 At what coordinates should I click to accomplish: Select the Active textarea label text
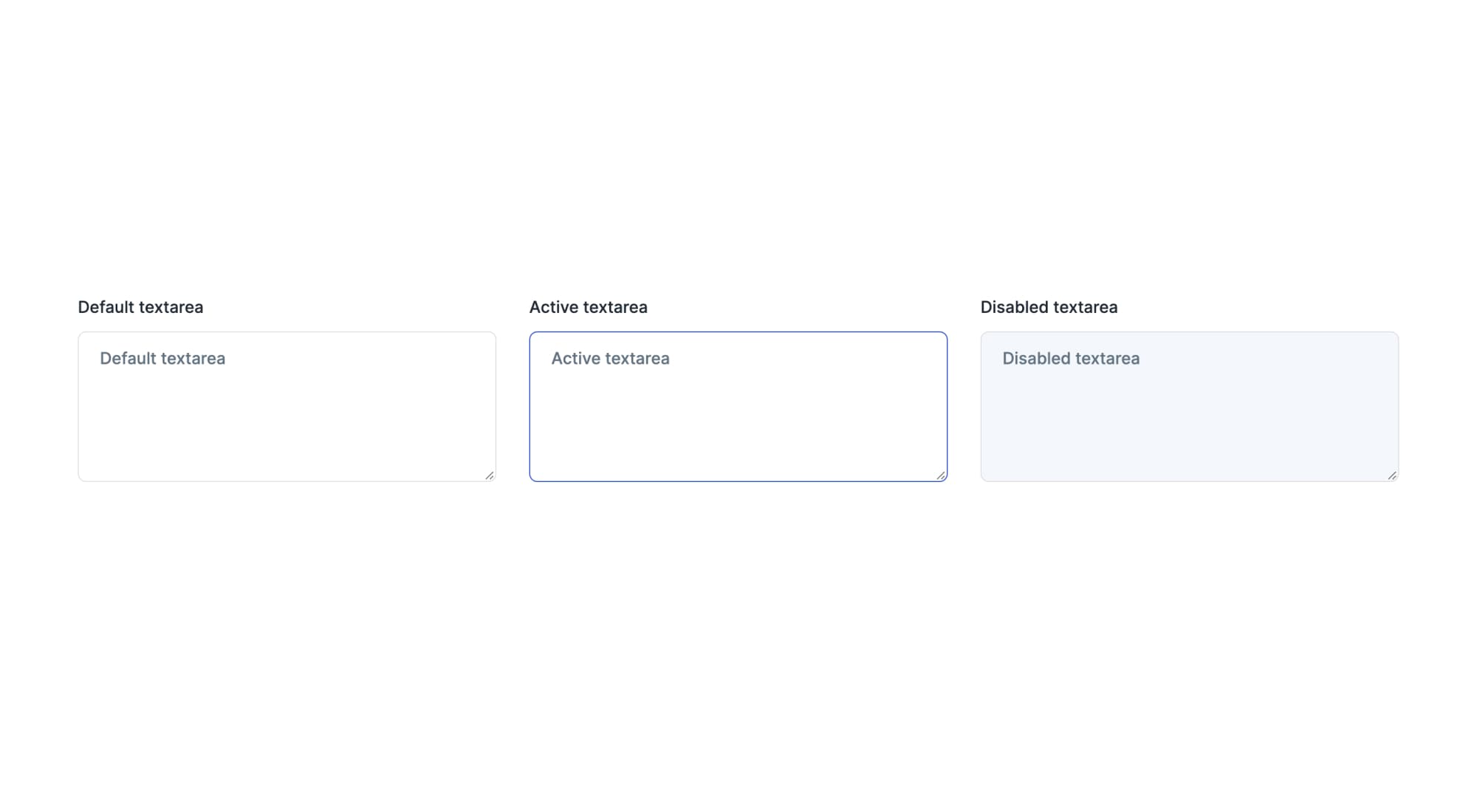pos(588,307)
